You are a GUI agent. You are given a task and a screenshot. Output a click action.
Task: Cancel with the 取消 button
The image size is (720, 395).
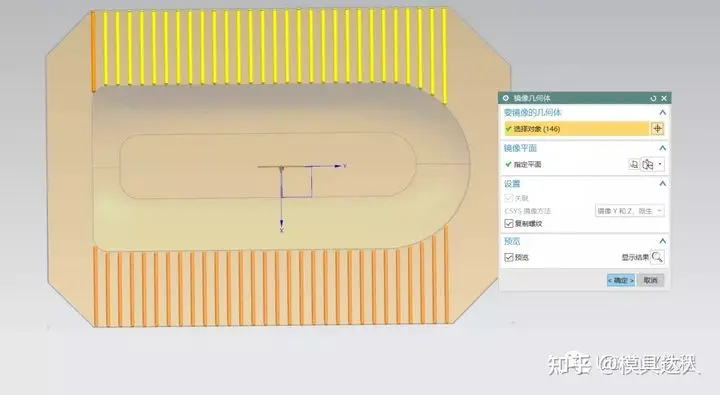point(650,280)
